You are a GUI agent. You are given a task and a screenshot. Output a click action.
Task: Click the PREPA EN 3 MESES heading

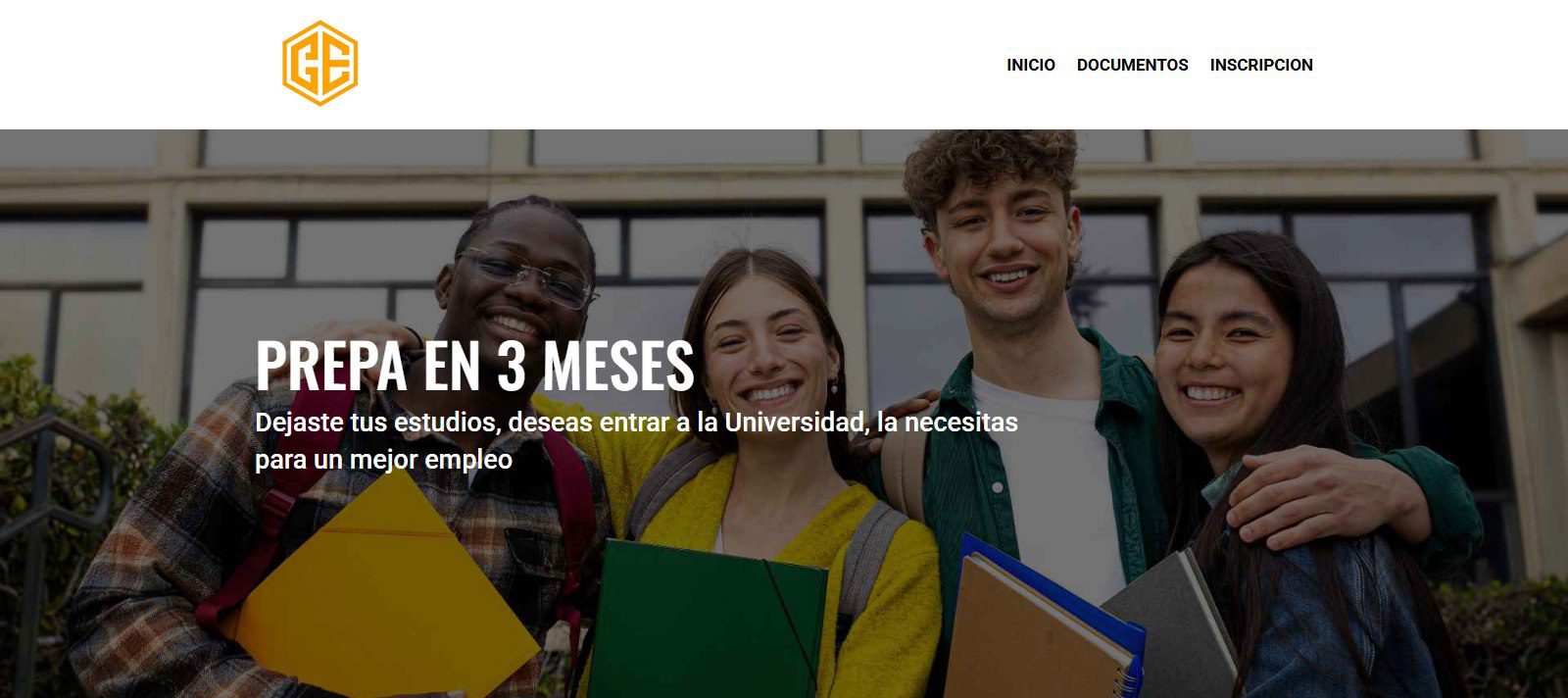[x=474, y=366]
